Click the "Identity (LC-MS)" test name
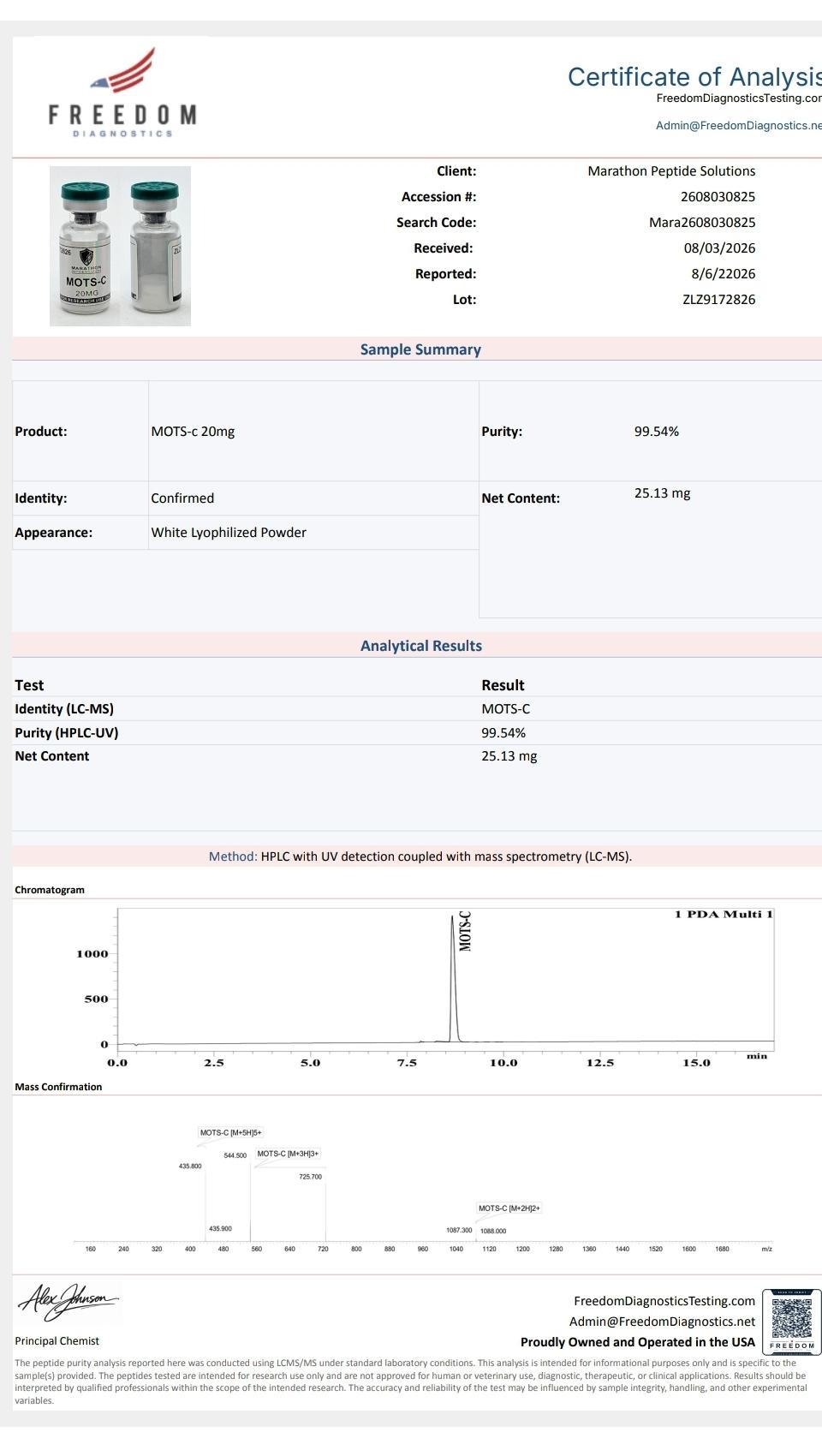This screenshot has height=1456, width=822. click(64, 709)
